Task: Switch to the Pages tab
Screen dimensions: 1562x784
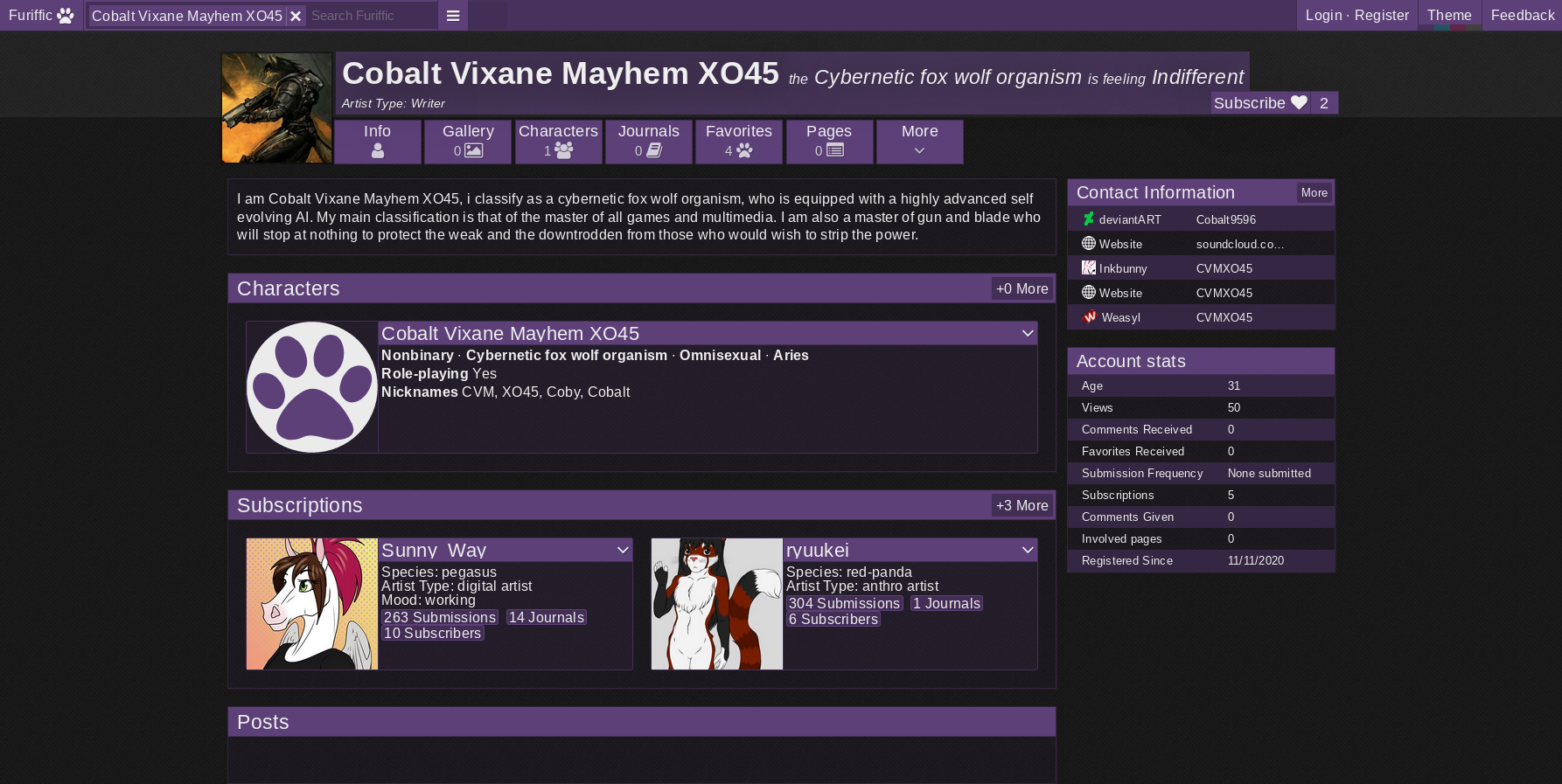Action: 829,141
